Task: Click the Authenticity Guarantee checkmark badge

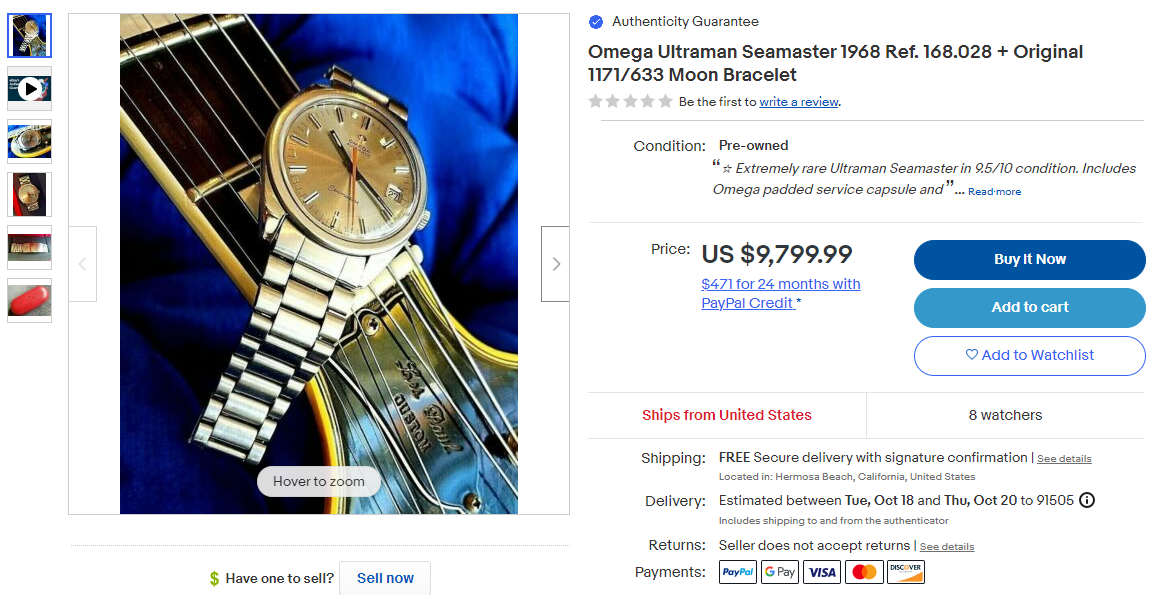Action: pos(596,22)
